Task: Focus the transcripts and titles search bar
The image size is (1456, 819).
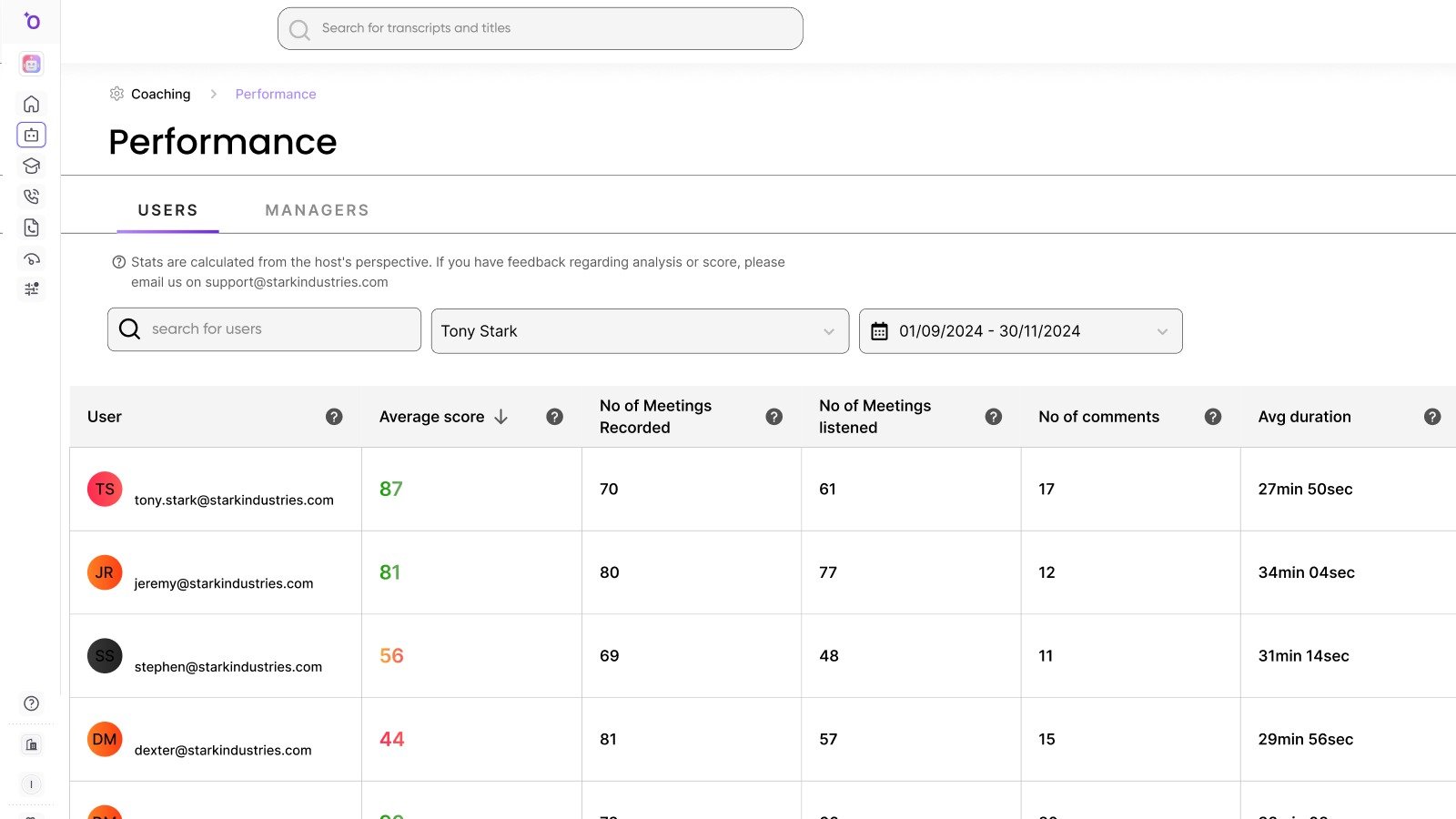Action: [x=540, y=28]
